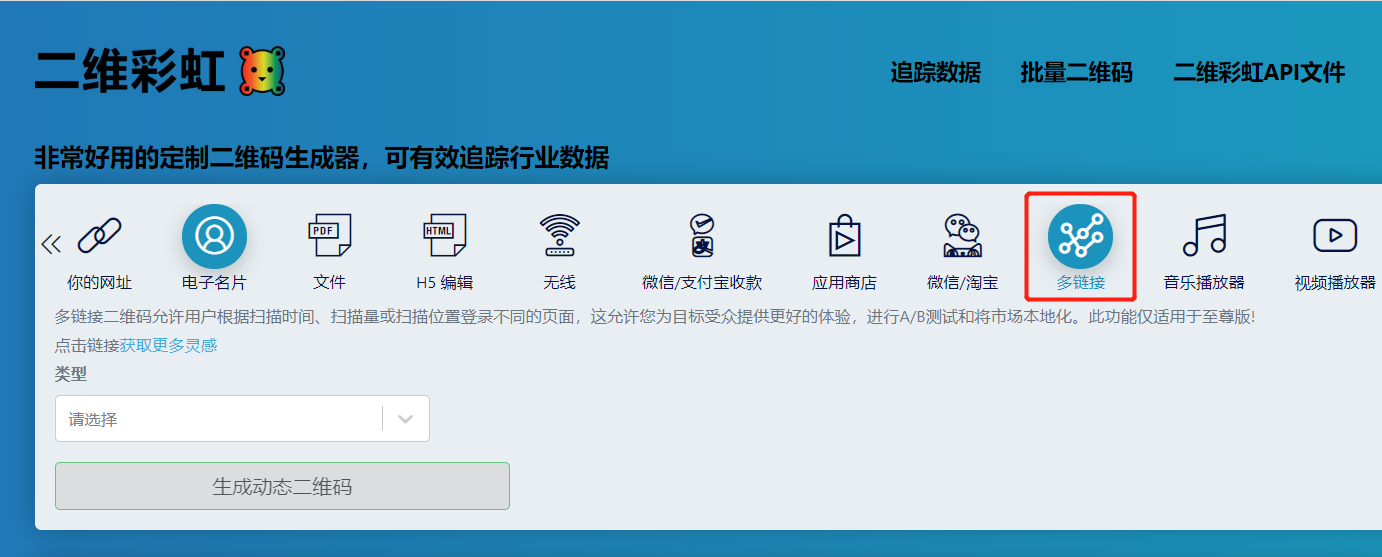Select the 微信/支付宝收款 payment icon
Image resolution: width=1382 pixels, height=557 pixels.
[702, 236]
